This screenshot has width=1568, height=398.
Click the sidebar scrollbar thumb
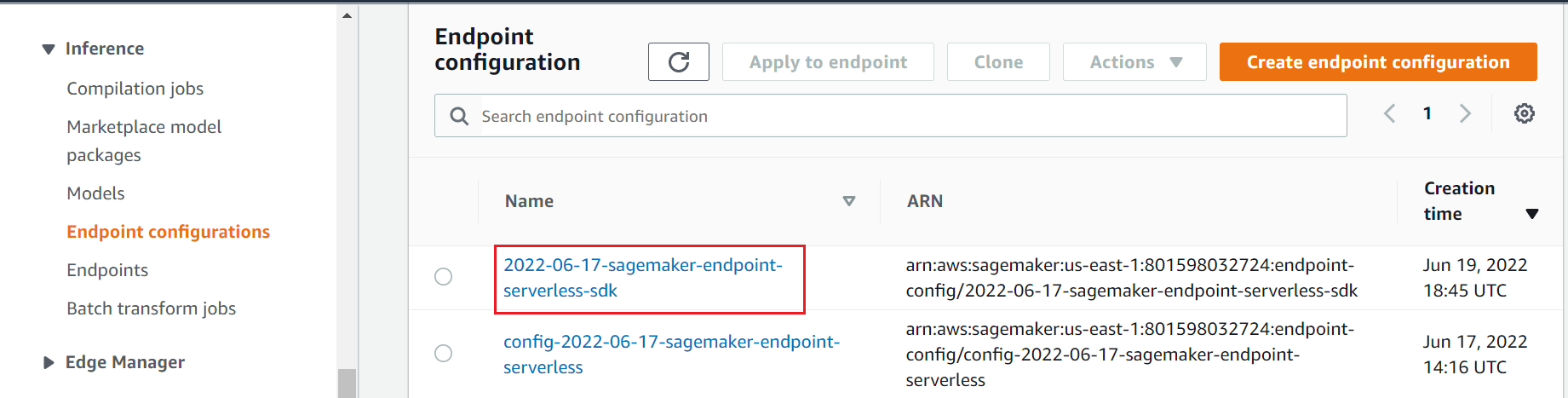tap(347, 383)
